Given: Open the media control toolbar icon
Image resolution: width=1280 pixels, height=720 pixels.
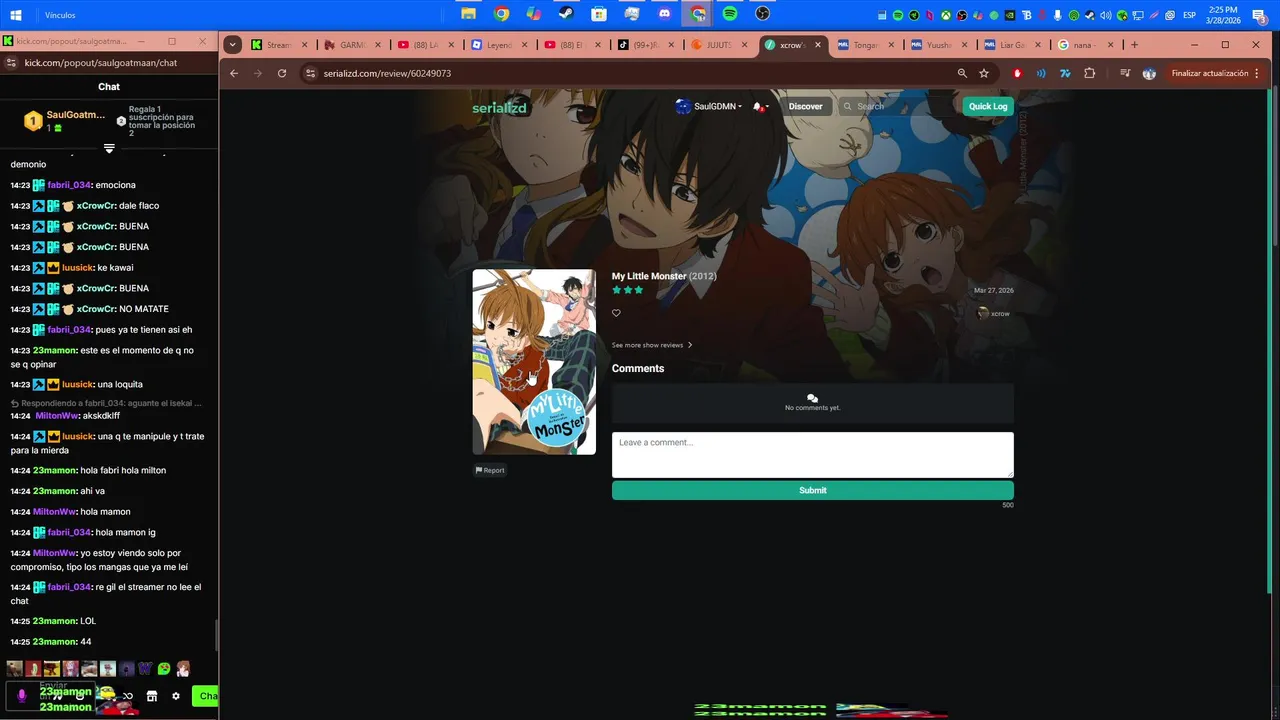Looking at the screenshot, I should click(1125, 73).
